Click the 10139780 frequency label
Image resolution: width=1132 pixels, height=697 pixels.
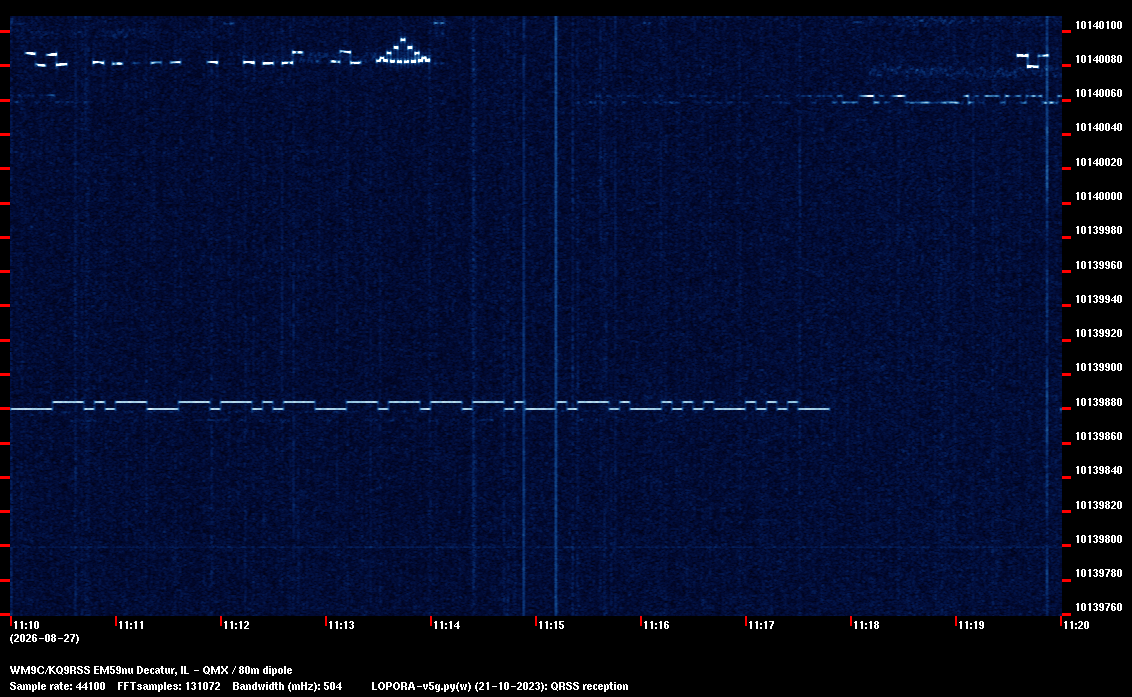click(1099, 573)
